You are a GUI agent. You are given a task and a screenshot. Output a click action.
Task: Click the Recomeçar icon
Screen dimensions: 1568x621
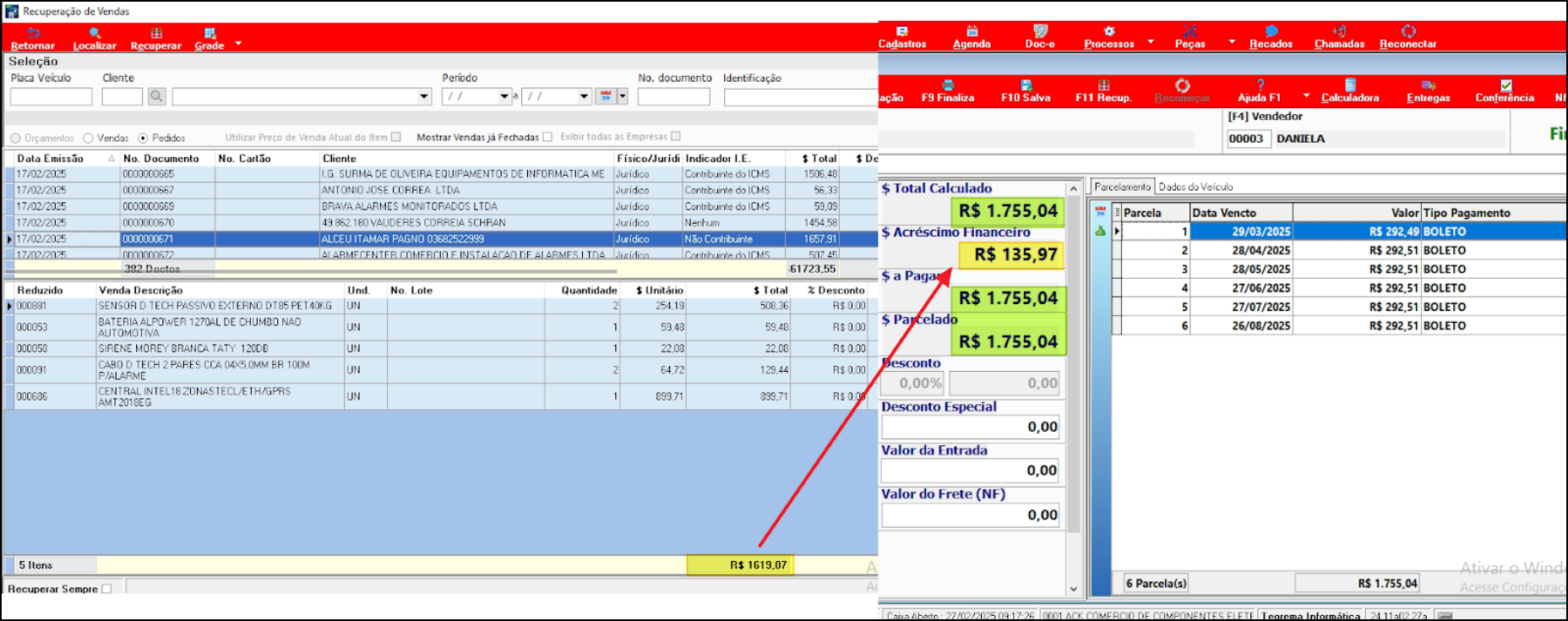(x=1183, y=85)
